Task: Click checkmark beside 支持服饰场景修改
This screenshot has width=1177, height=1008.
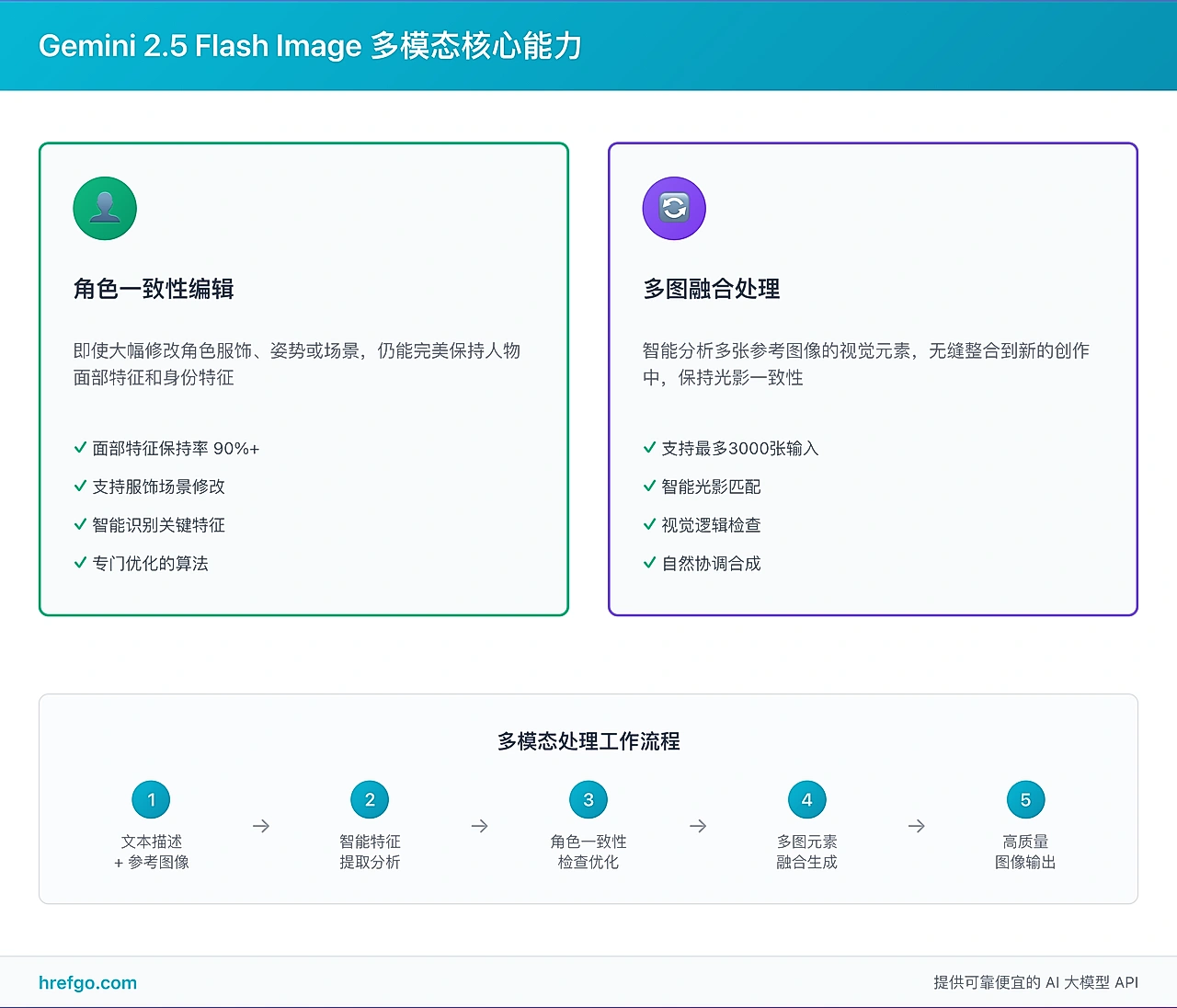Action: coord(80,487)
